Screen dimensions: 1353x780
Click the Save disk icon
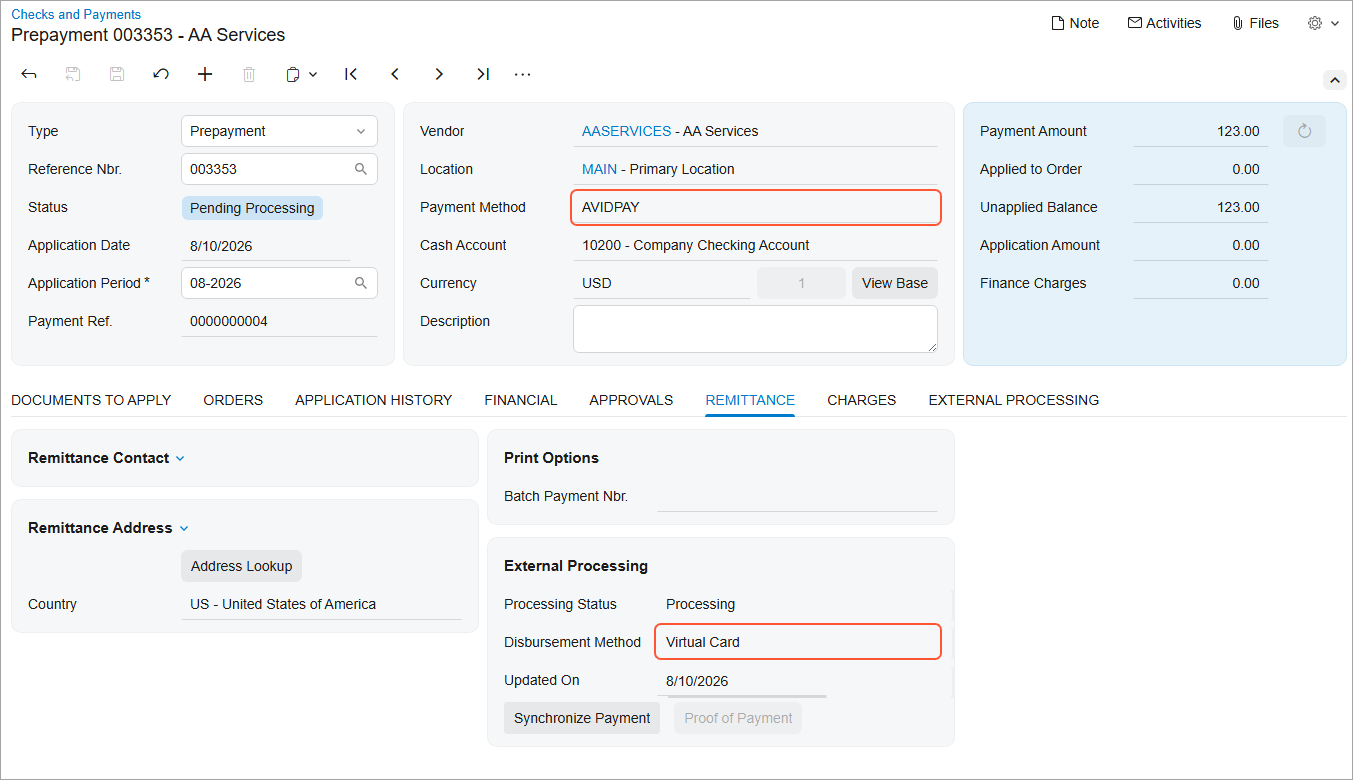[117, 74]
